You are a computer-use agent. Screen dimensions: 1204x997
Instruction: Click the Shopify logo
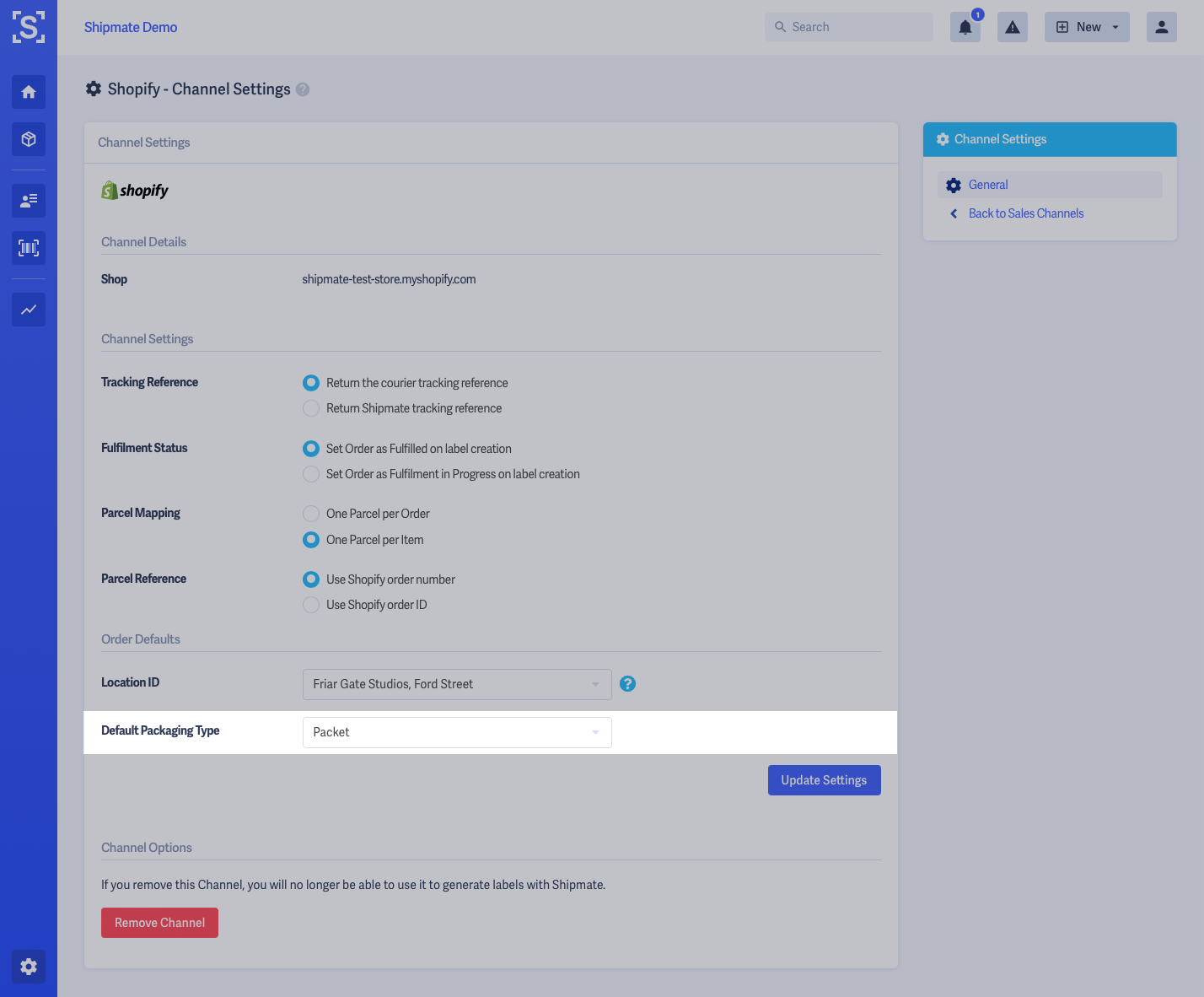tap(135, 191)
